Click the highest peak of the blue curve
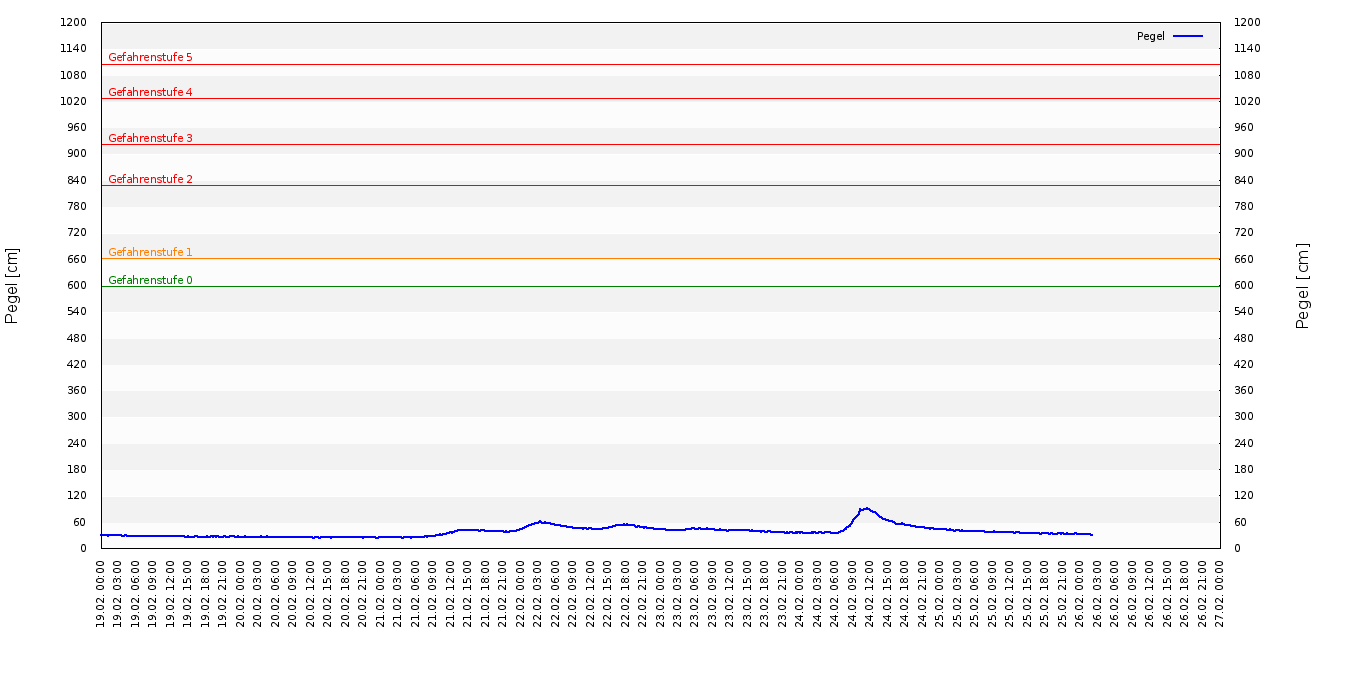Viewport: 1350px width, 700px height. (866, 508)
